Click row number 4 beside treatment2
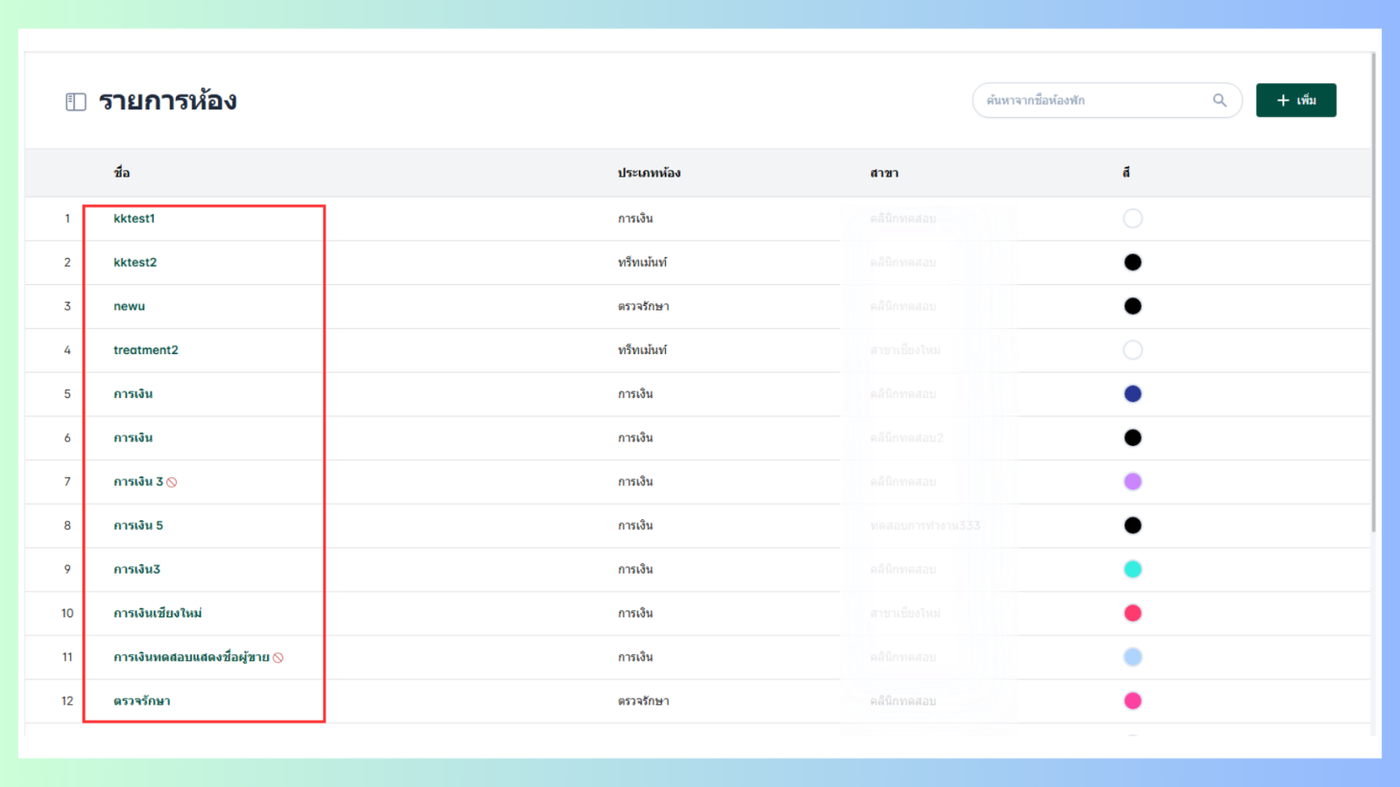The width and height of the screenshot is (1400, 787). pos(68,350)
